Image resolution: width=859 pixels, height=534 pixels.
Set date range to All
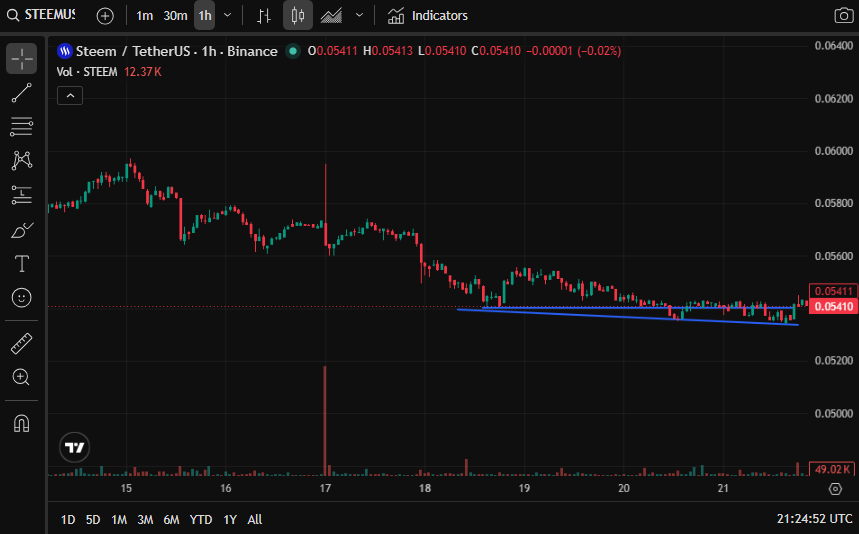pyautogui.click(x=255, y=519)
